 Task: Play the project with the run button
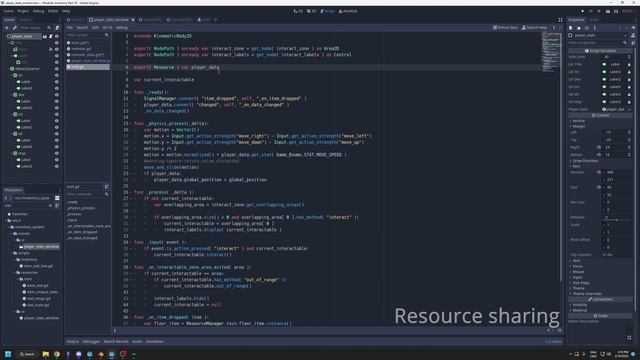pos(582,11)
